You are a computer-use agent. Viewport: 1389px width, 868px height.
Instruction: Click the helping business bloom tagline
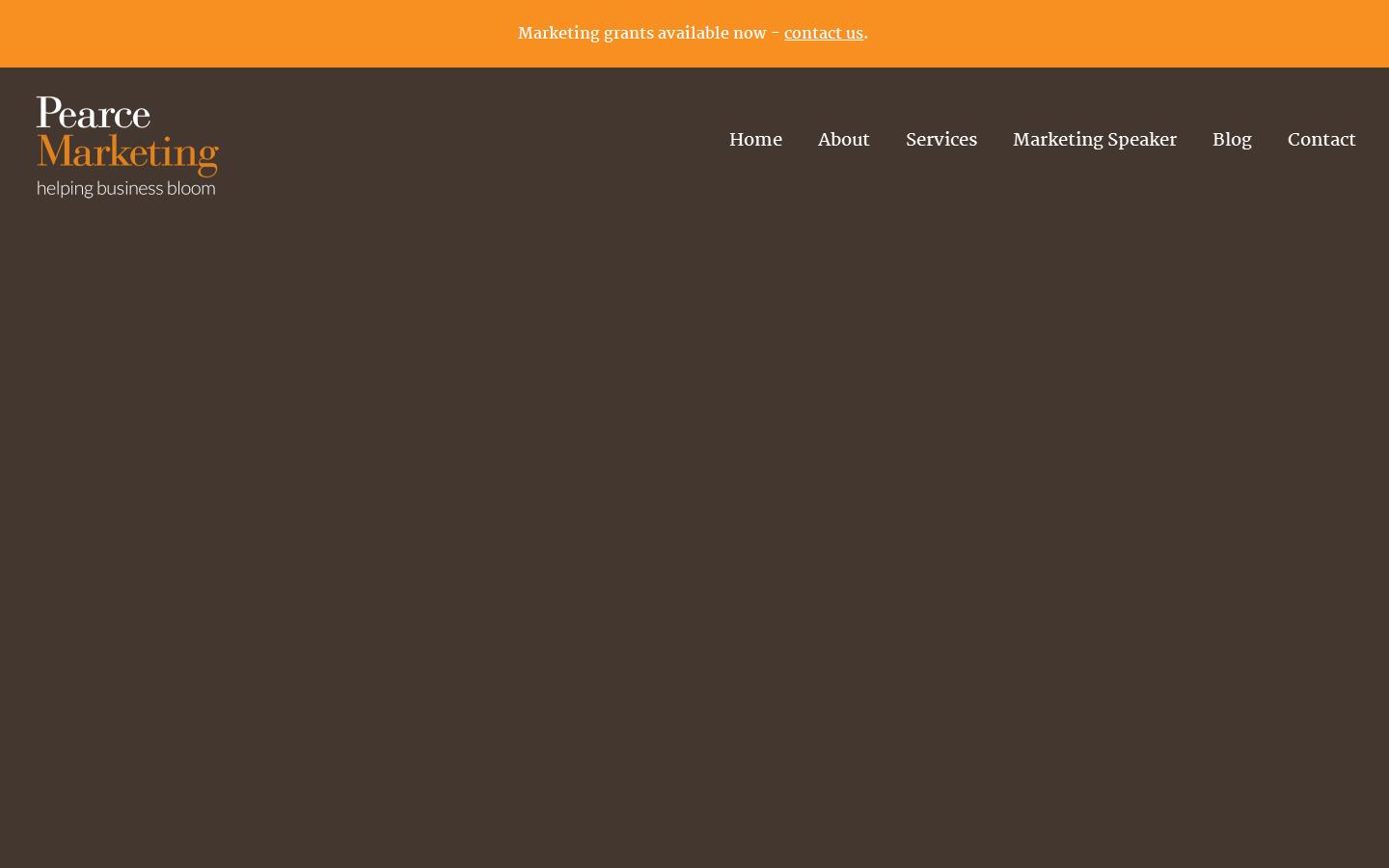126,187
